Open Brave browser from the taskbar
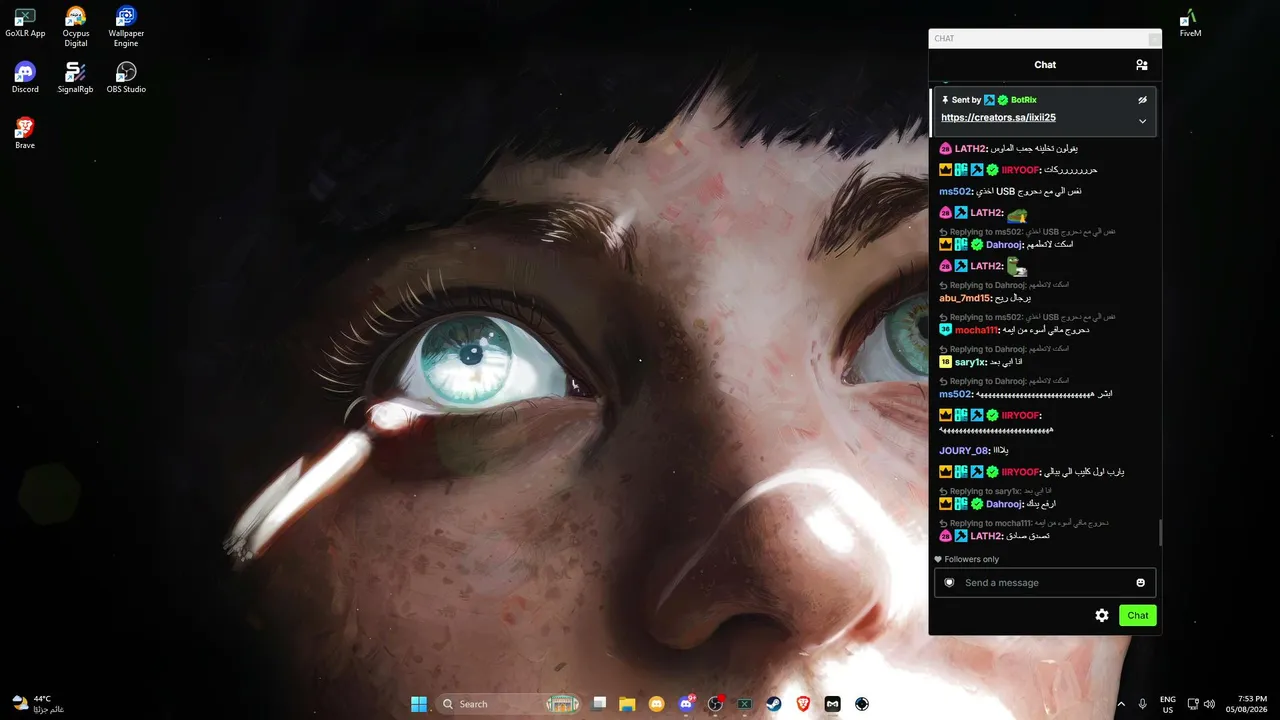The width and height of the screenshot is (1280, 720). coord(803,704)
